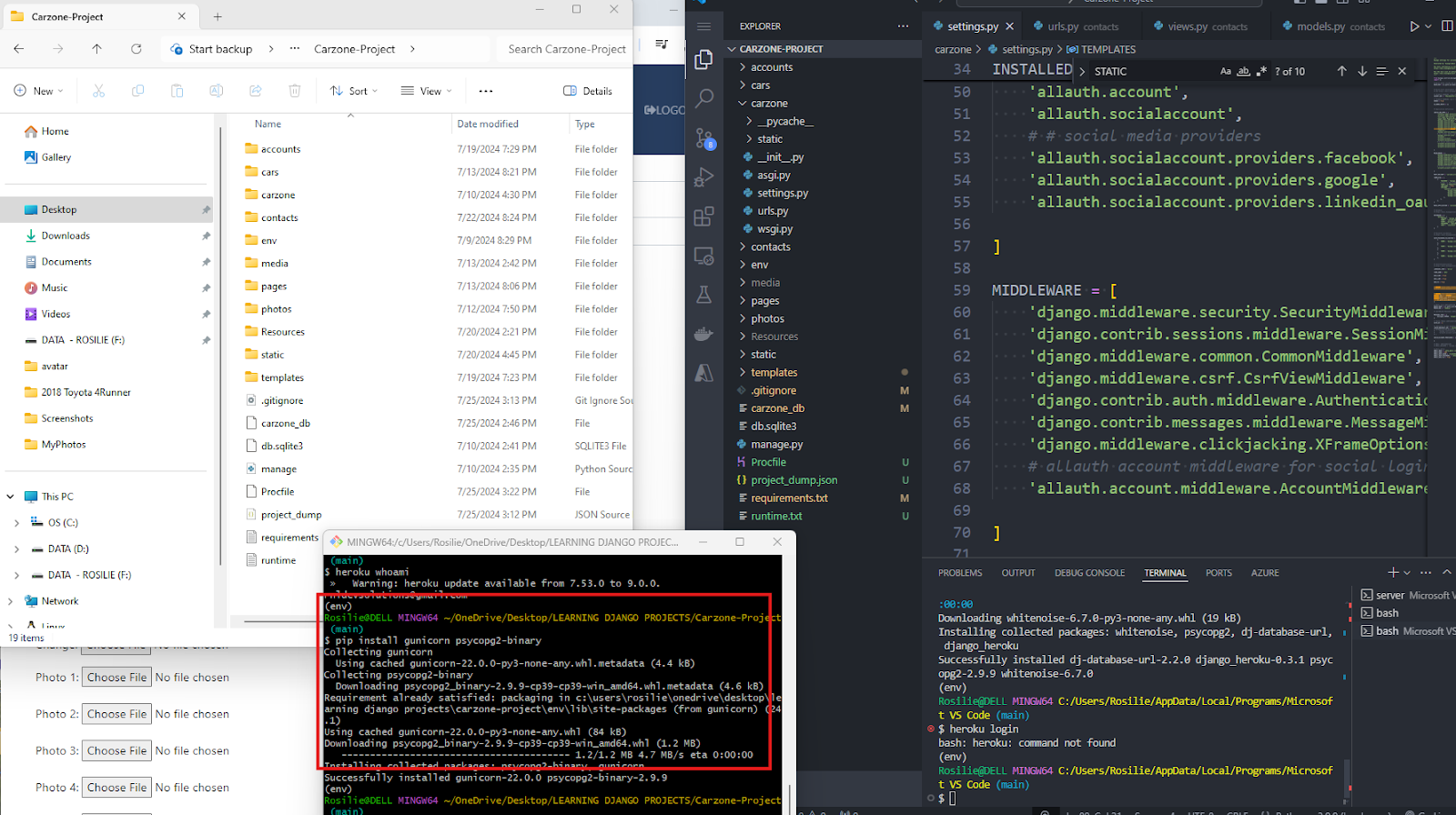This screenshot has width=1456, height=815.
Task: Click the File Explorer new tab plus
Action: coord(217,16)
